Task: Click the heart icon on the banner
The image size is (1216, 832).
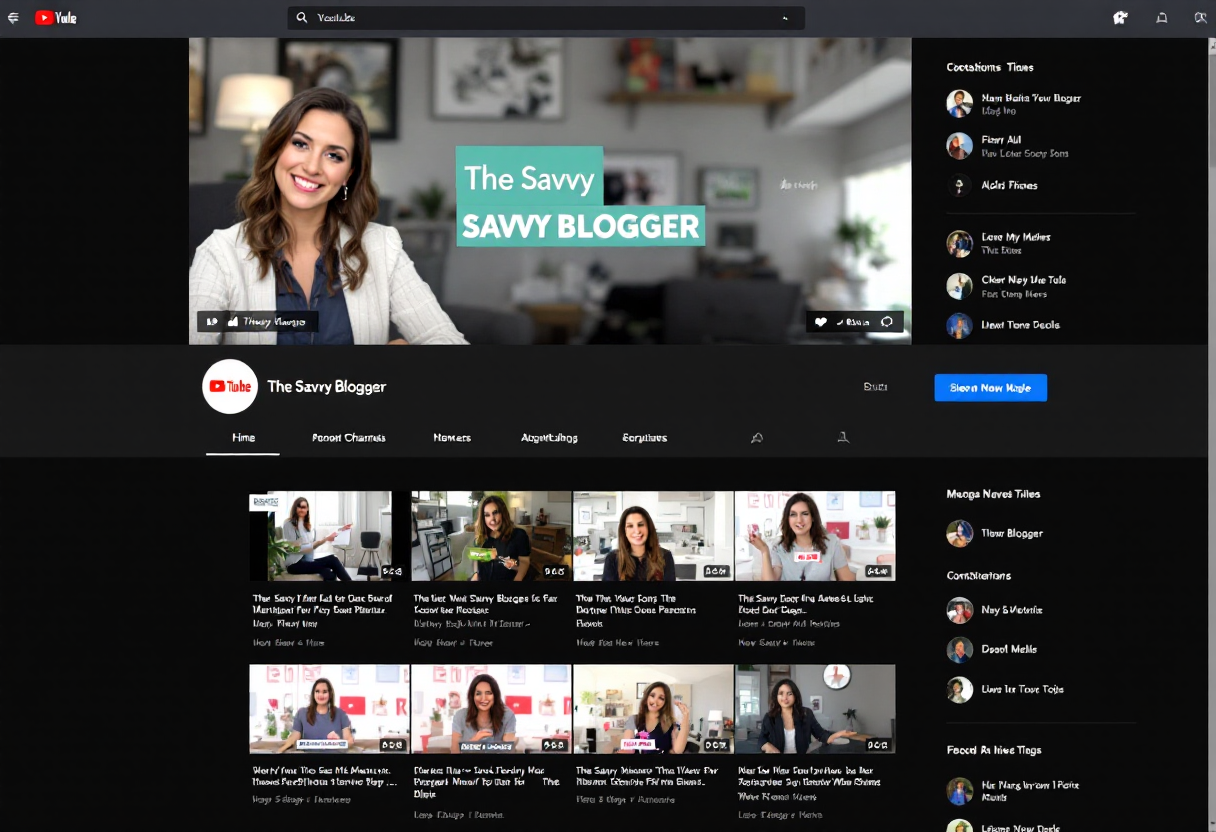Action: [x=821, y=322]
